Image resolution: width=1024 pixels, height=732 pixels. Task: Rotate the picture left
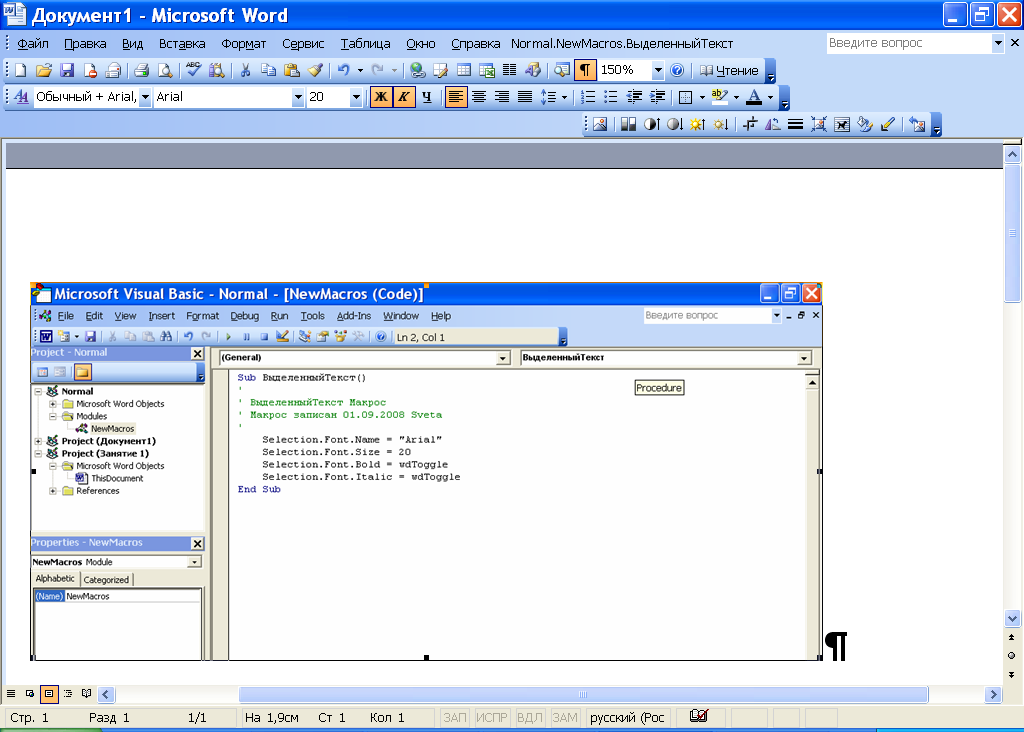pos(773,124)
